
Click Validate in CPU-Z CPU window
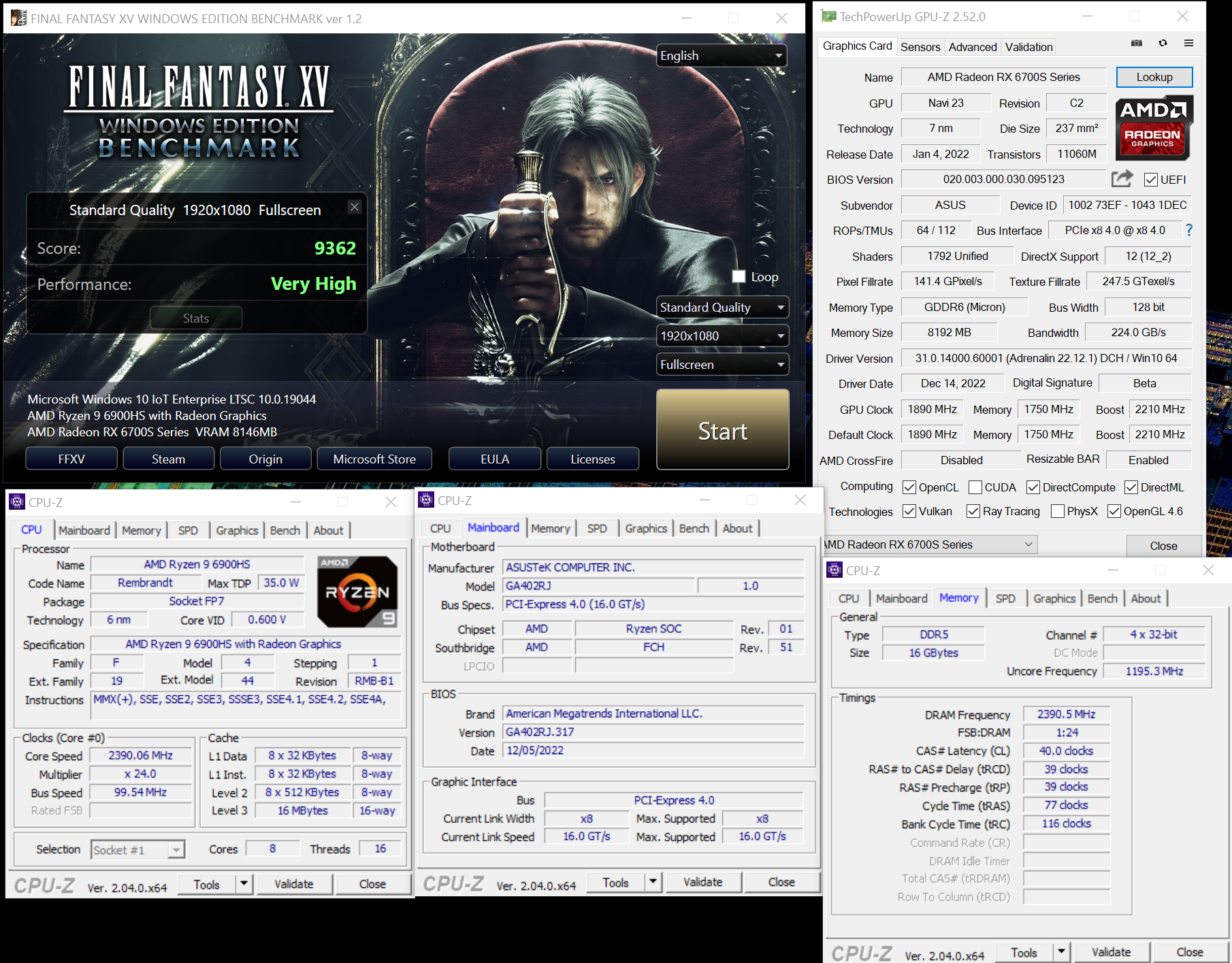294,884
